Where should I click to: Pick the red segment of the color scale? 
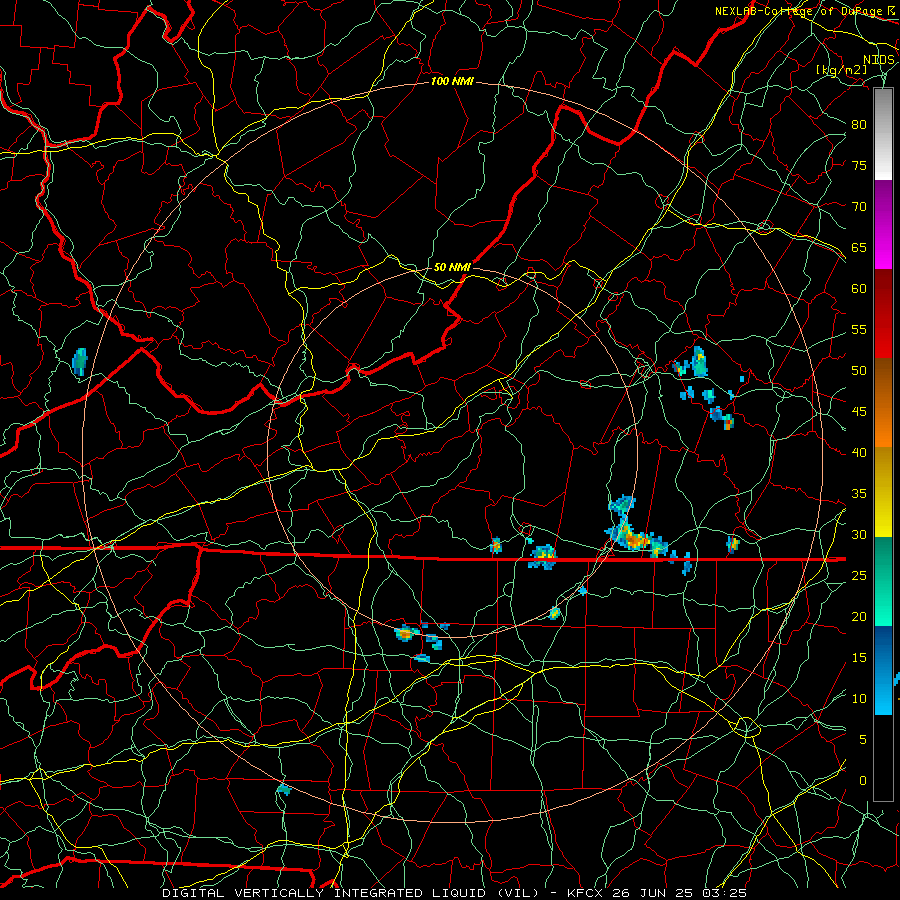883,314
